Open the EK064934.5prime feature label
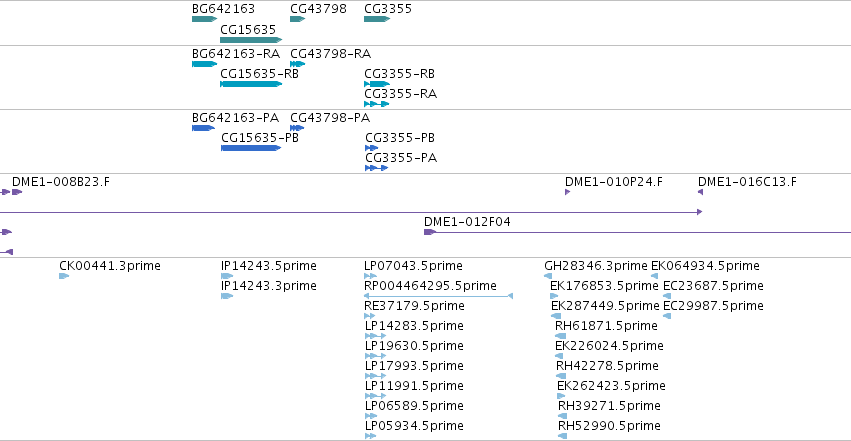The width and height of the screenshot is (851, 441). click(705, 266)
